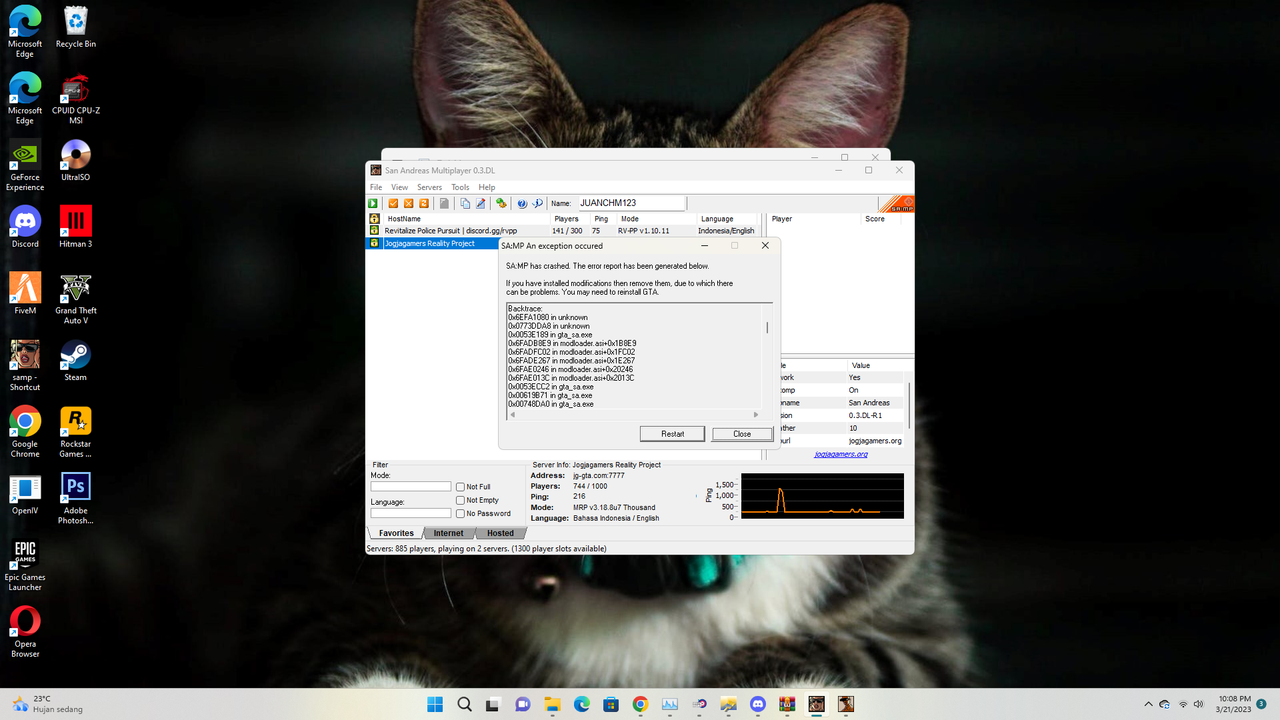
Task: Click the Copy Server Info toolbar icon
Action: click(x=465, y=203)
